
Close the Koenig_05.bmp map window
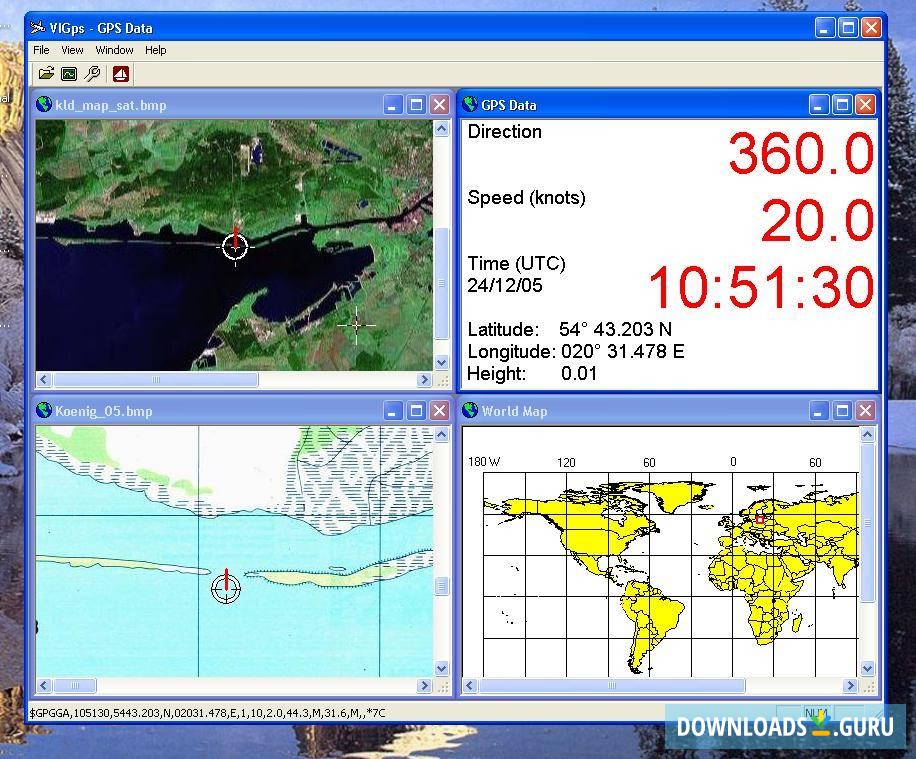(439, 410)
